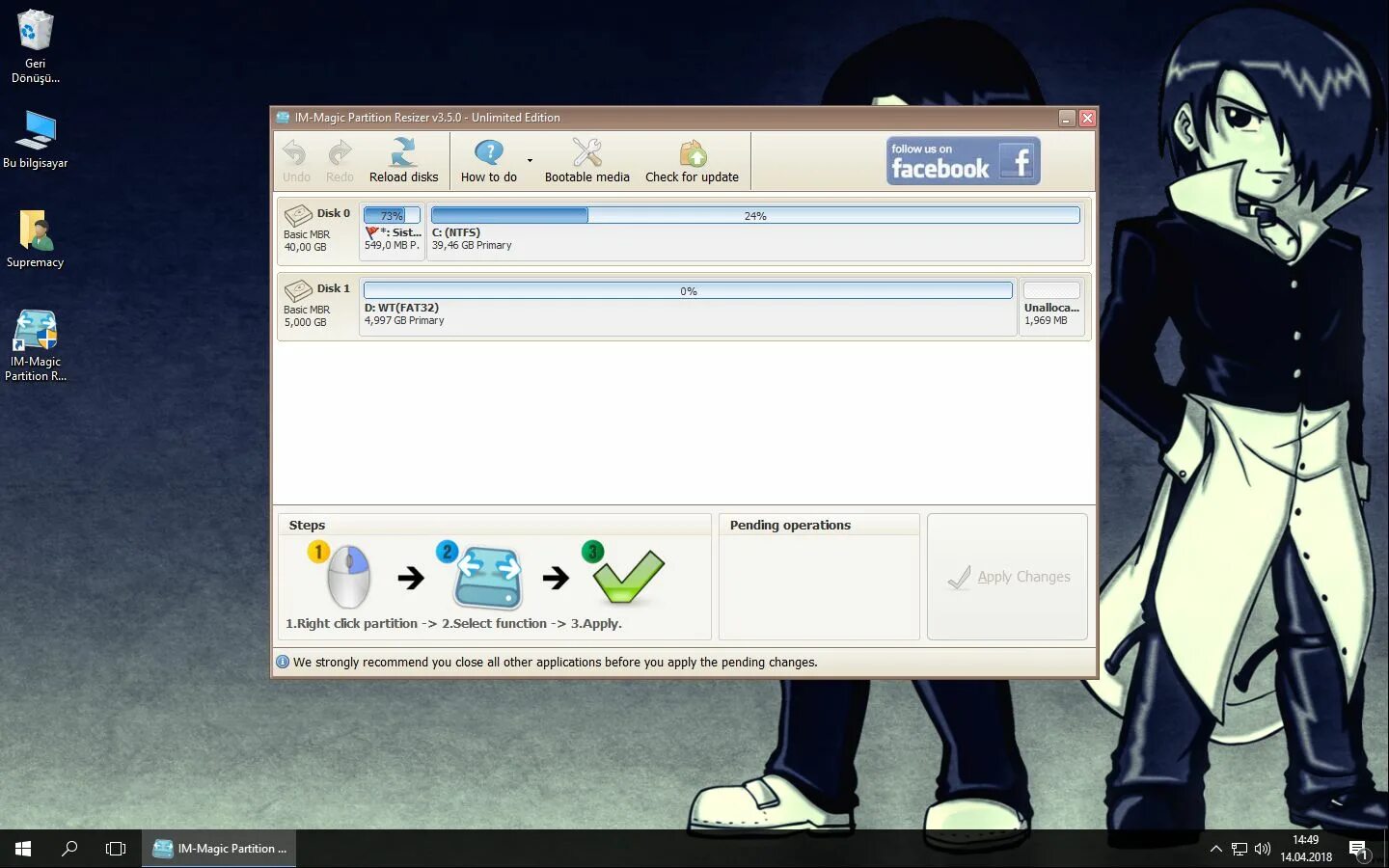
Task: Select the Disk 1 drive icon
Action: [x=298, y=291]
